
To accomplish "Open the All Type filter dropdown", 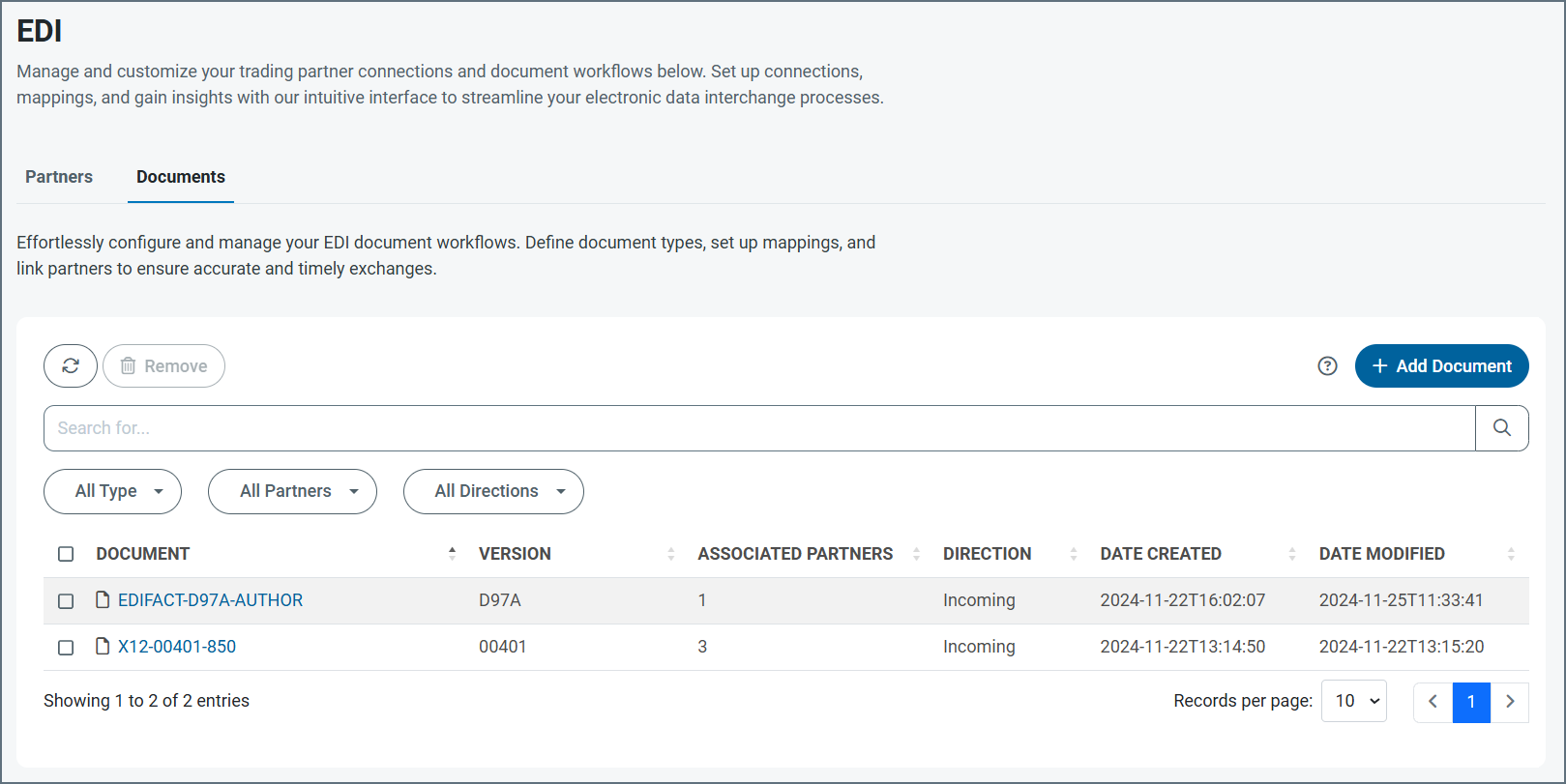I will 112,491.
